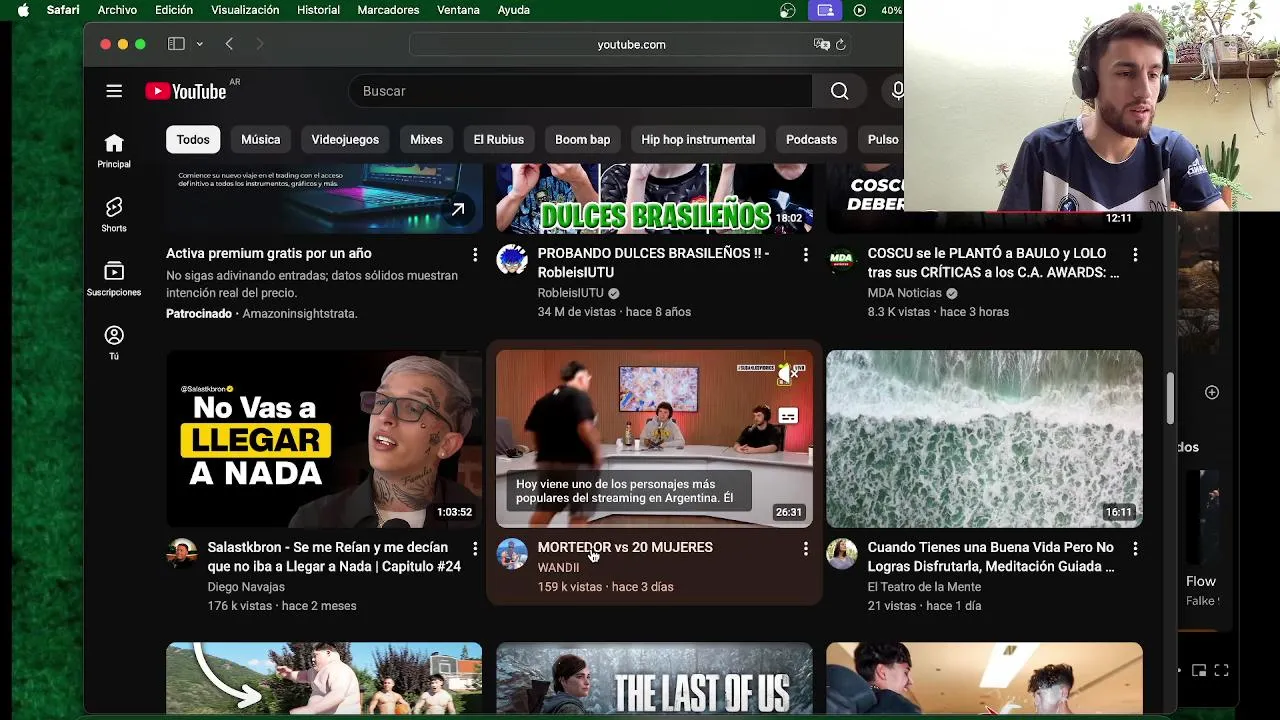Open WANDII channel avatar
1280x720 pixels.
pos(512,554)
